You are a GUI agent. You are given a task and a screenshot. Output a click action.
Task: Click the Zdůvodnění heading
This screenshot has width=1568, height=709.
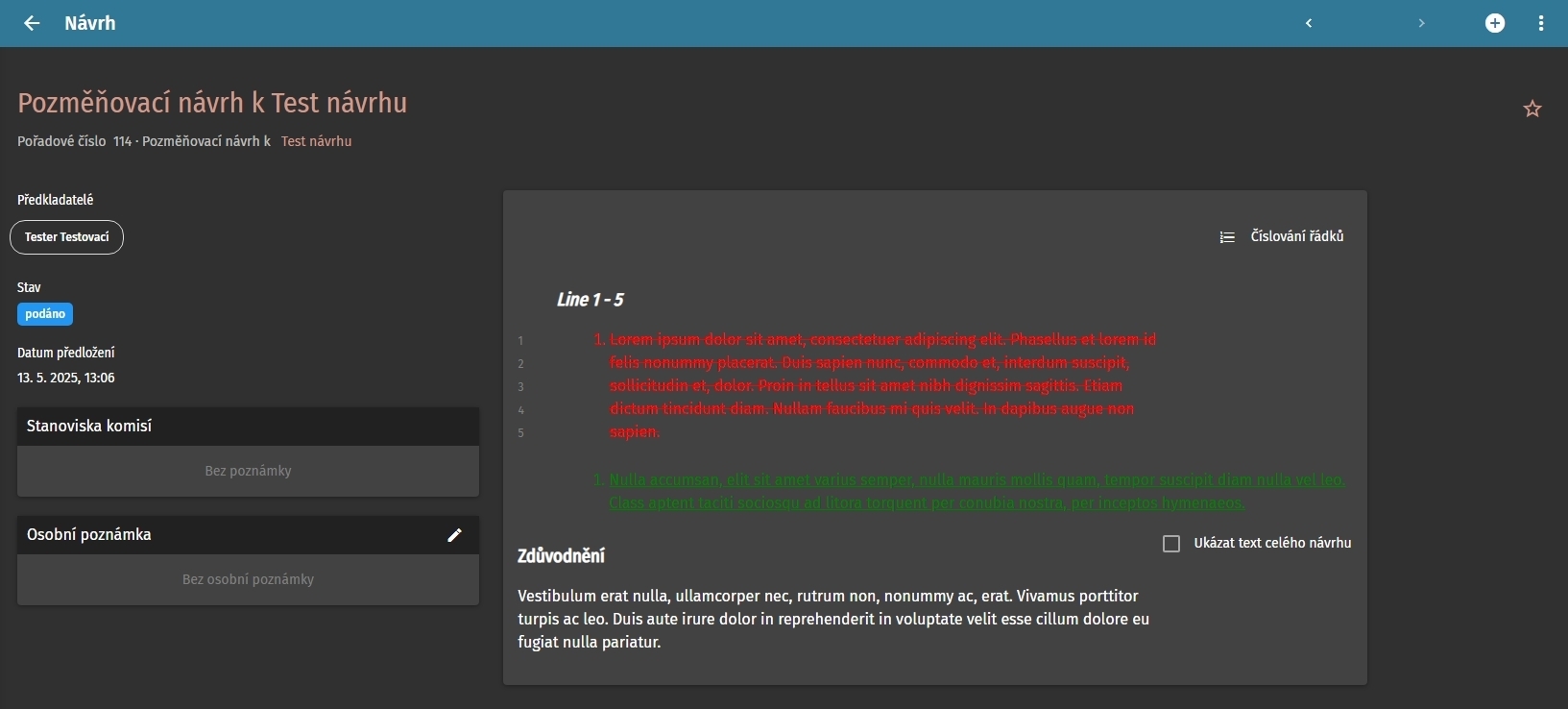click(x=561, y=555)
